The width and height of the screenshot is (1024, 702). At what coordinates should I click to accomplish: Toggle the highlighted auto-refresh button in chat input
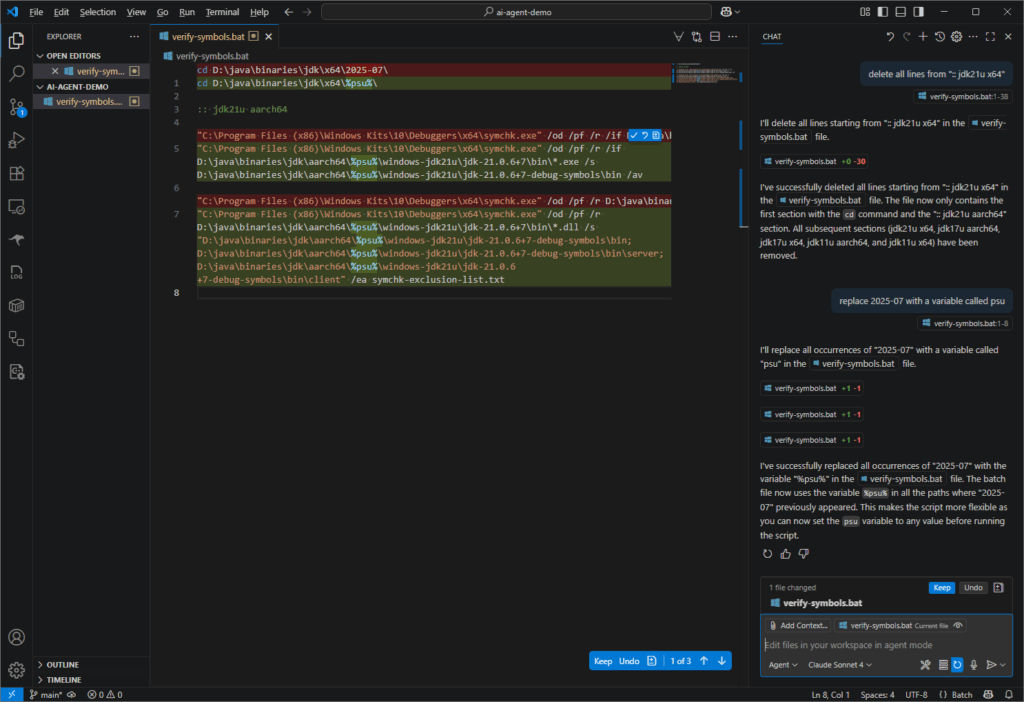tap(957, 665)
